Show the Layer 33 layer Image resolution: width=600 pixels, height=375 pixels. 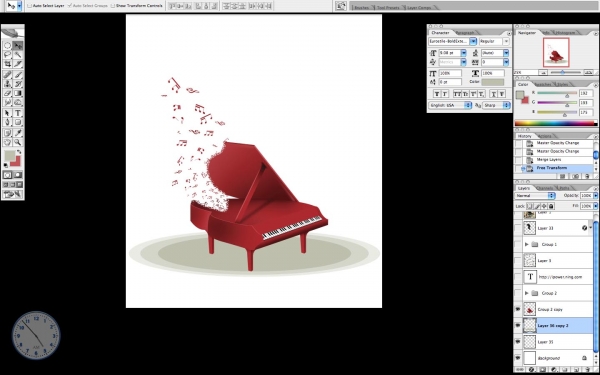[518, 228]
